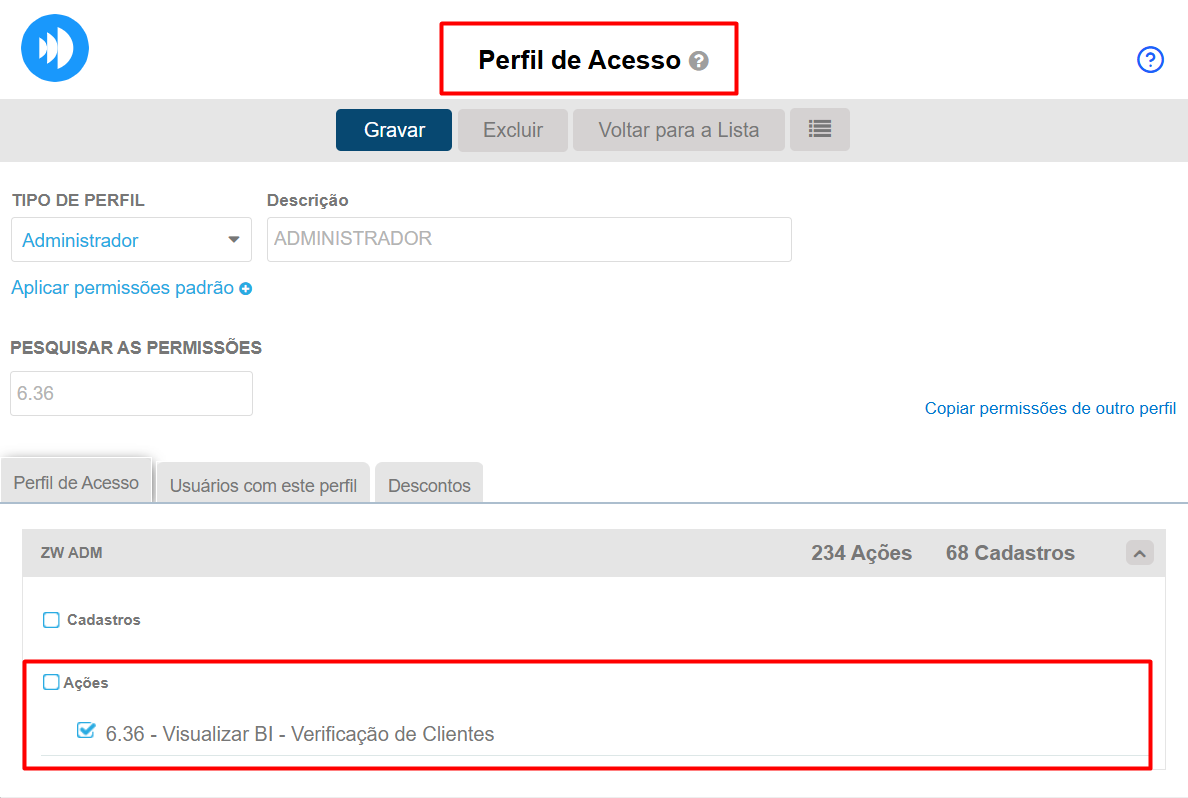Go back with Voltar para a Lista
1188x798 pixels.
tap(678, 130)
